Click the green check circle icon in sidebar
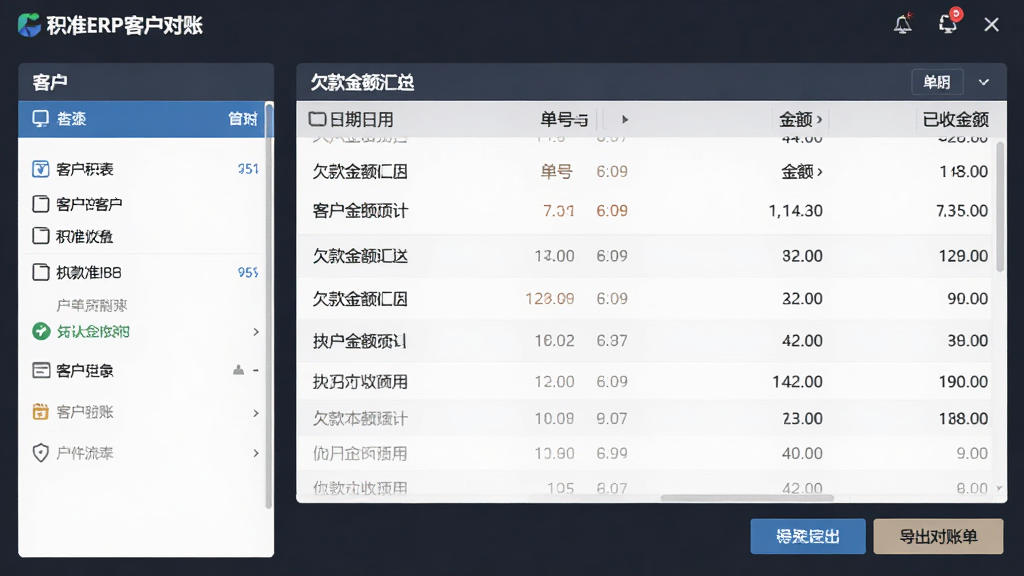Screen dimensions: 1024x576 (40, 332)
